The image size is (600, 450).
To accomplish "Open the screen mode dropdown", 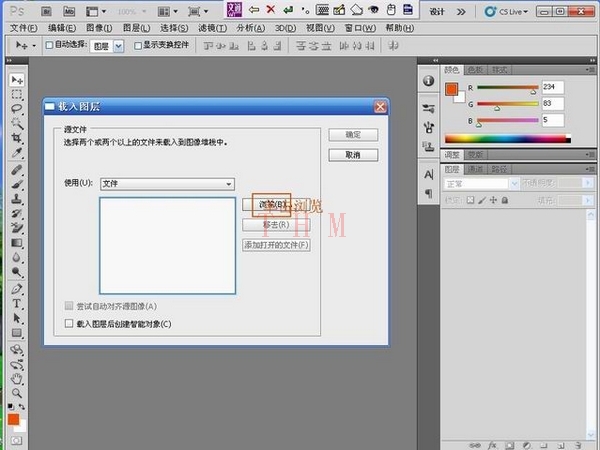I will click(198, 11).
